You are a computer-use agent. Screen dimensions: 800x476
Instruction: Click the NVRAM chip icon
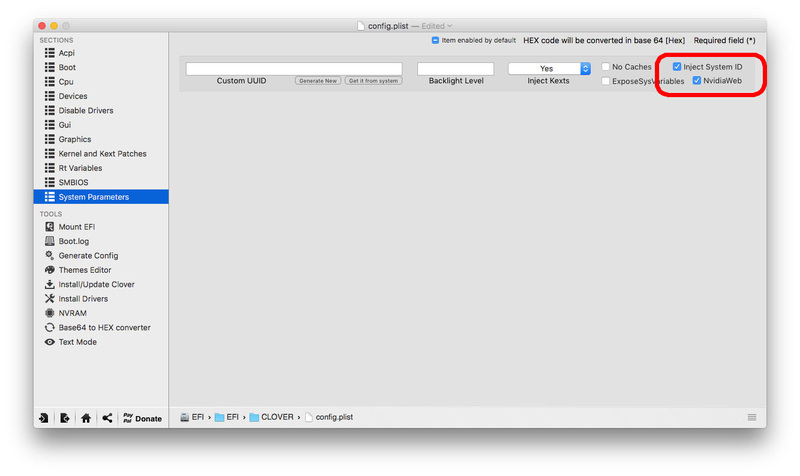pyautogui.click(x=49, y=313)
